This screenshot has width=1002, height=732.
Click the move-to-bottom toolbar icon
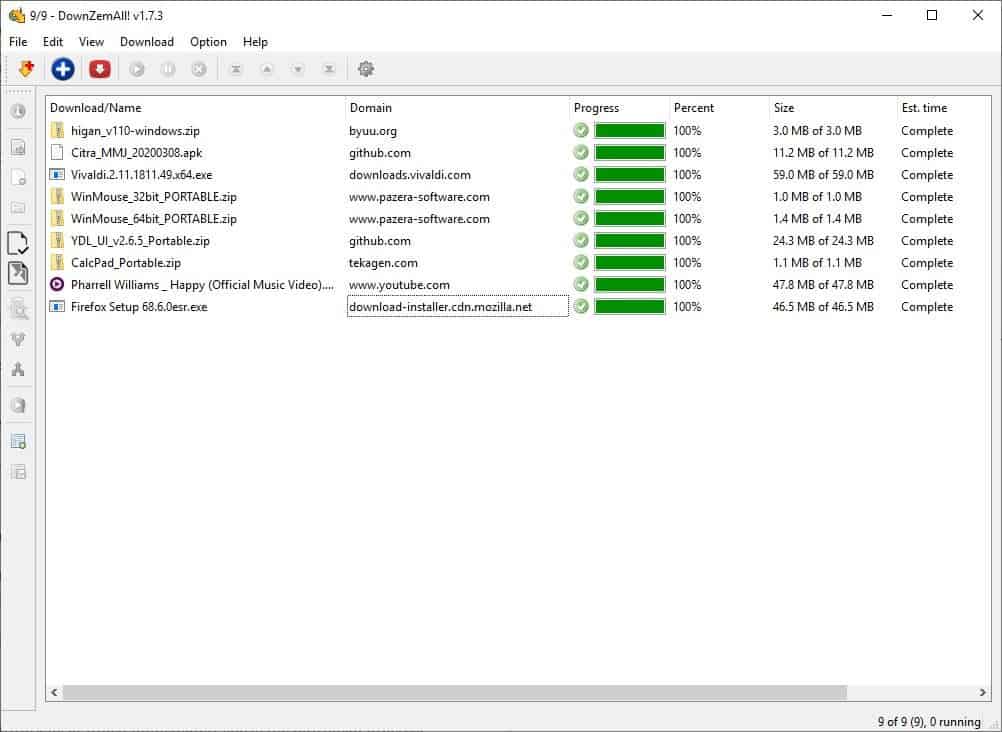coord(329,69)
